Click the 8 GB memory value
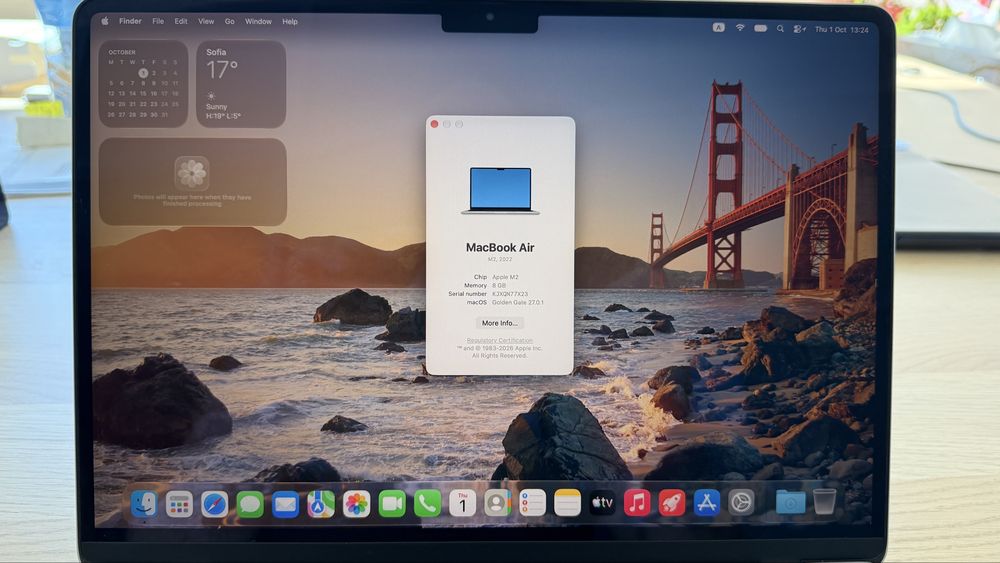Screen dimensions: 1000x563 (499, 286)
